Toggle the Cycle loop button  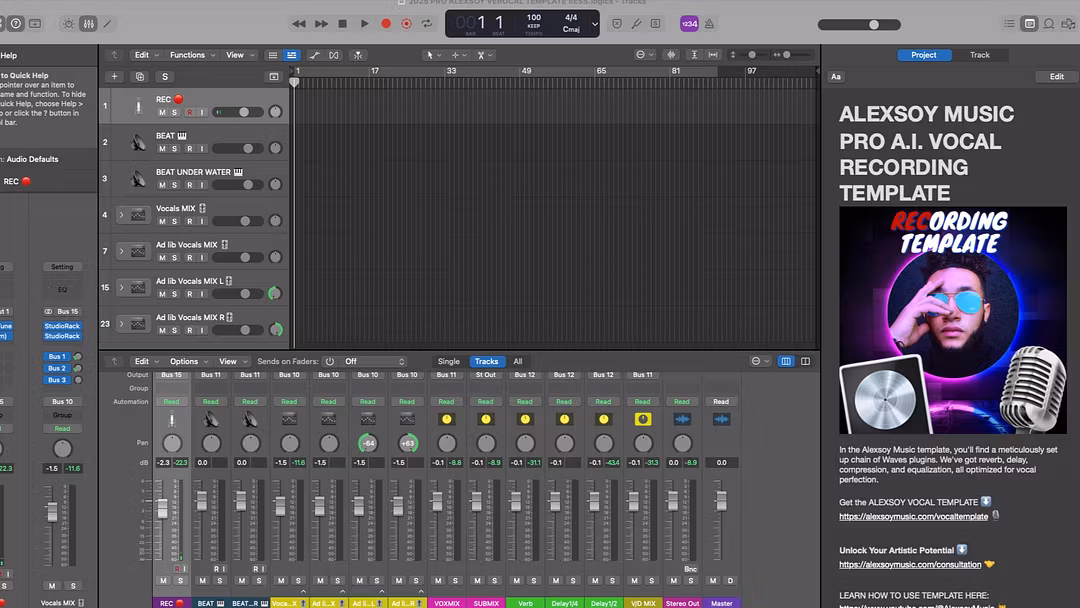coord(427,24)
